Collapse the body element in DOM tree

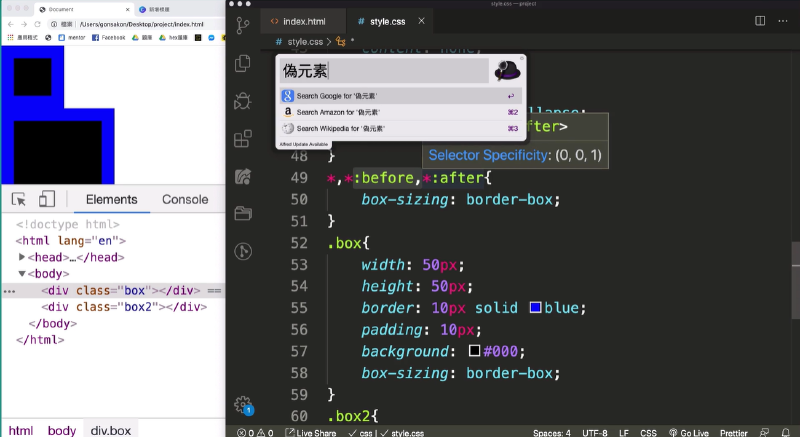(x=22, y=273)
